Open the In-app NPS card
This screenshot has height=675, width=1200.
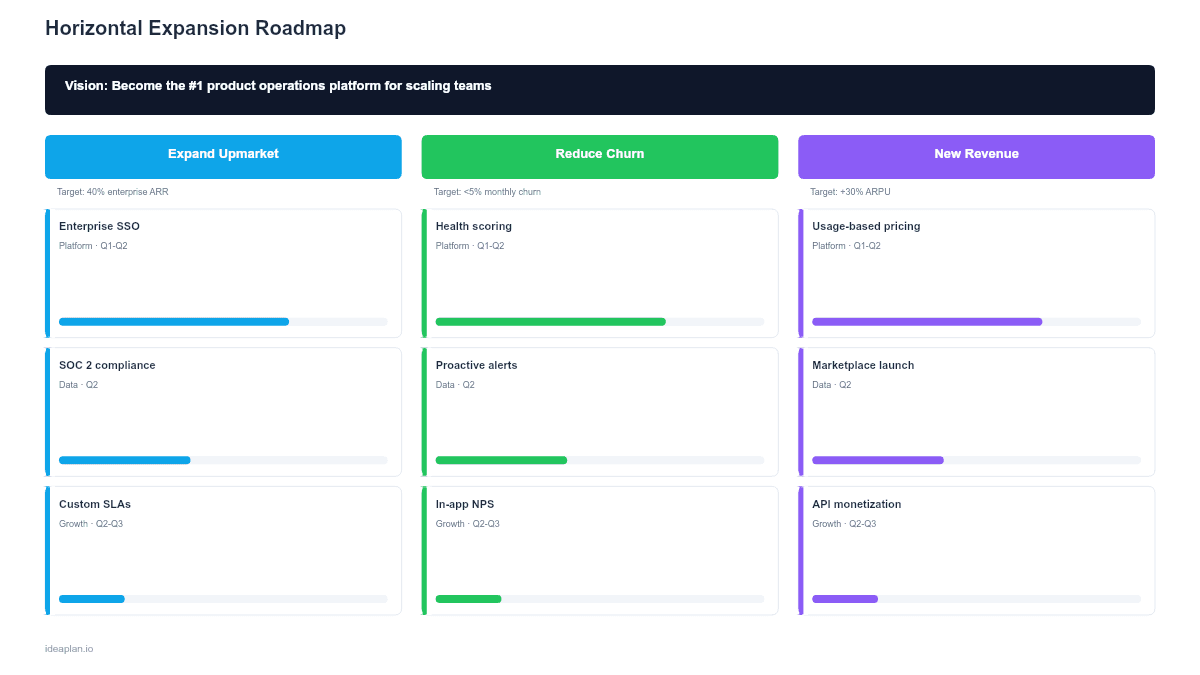click(600, 550)
